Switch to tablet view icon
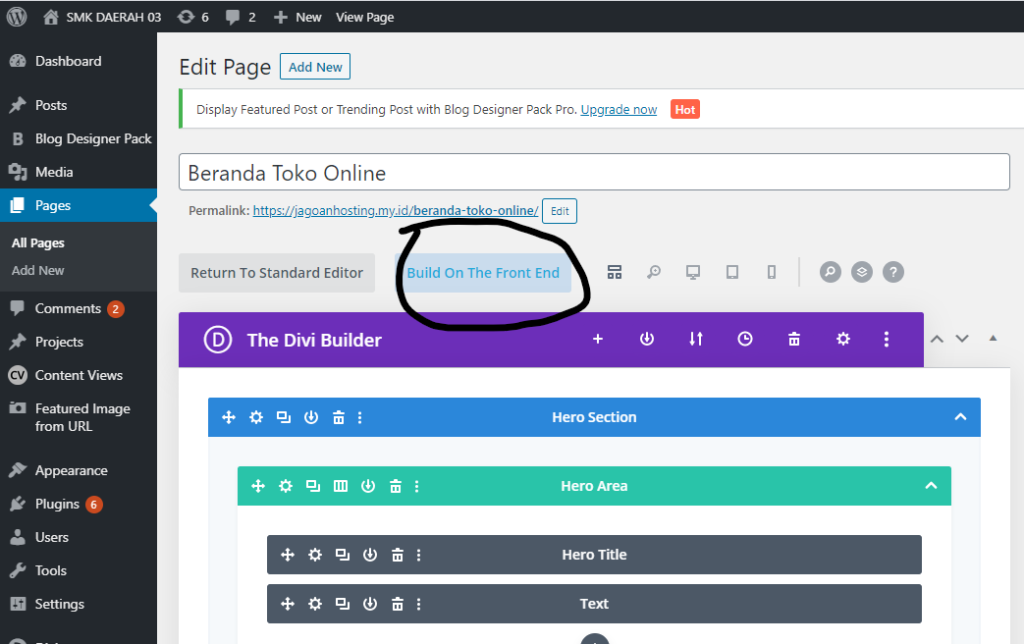The width and height of the screenshot is (1024, 644). 732,272
